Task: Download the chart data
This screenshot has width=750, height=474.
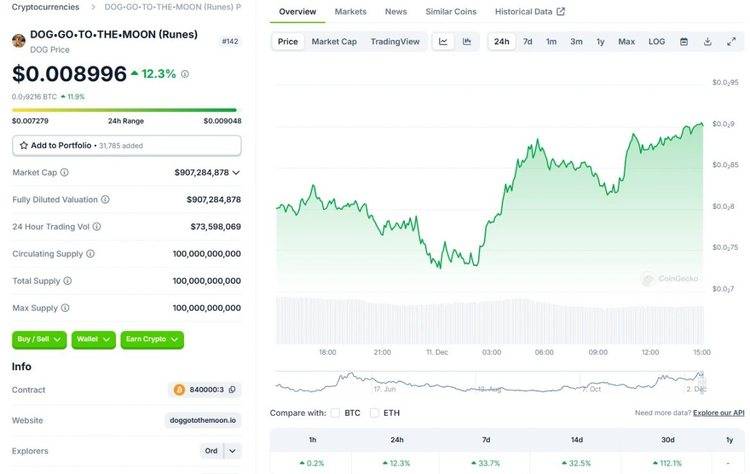Action: (707, 42)
